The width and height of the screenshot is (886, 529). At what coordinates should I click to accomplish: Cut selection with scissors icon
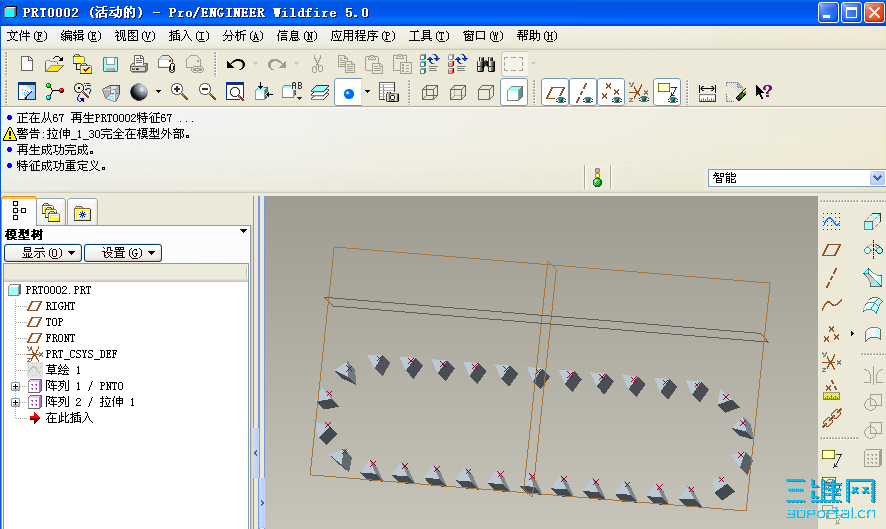(x=318, y=64)
